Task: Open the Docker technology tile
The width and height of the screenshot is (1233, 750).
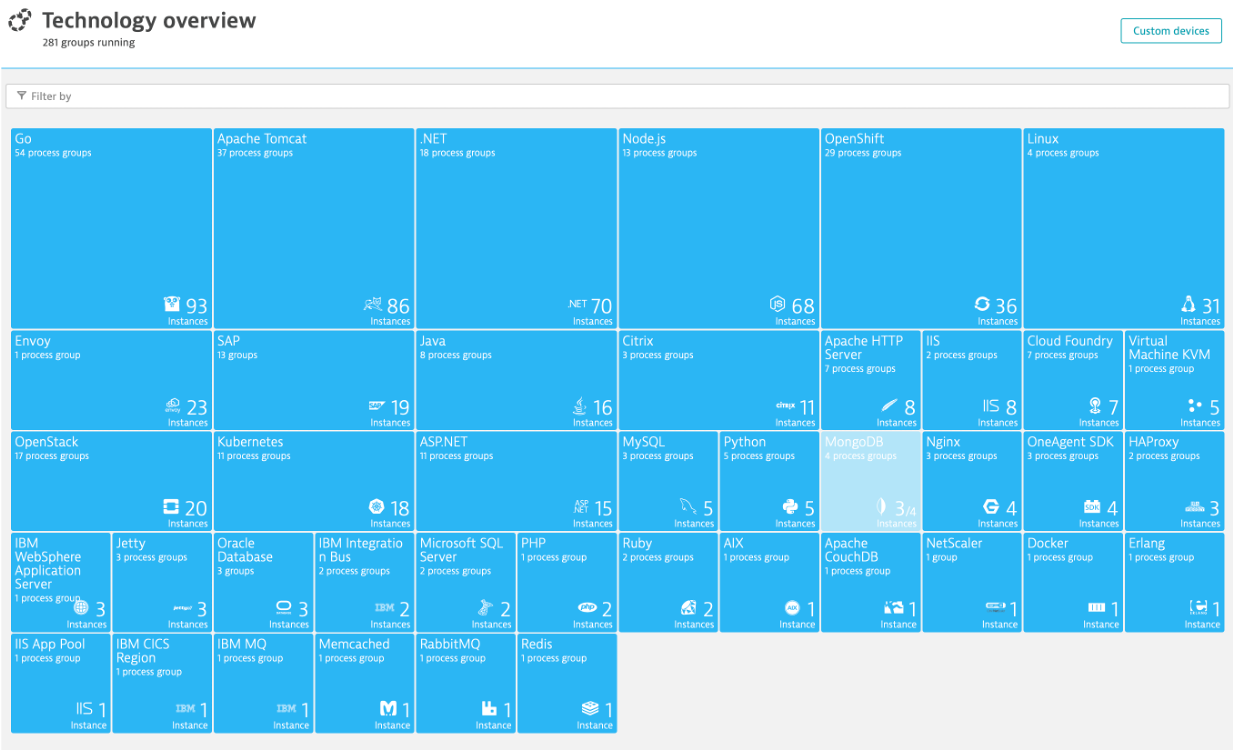Action: coord(1073,582)
